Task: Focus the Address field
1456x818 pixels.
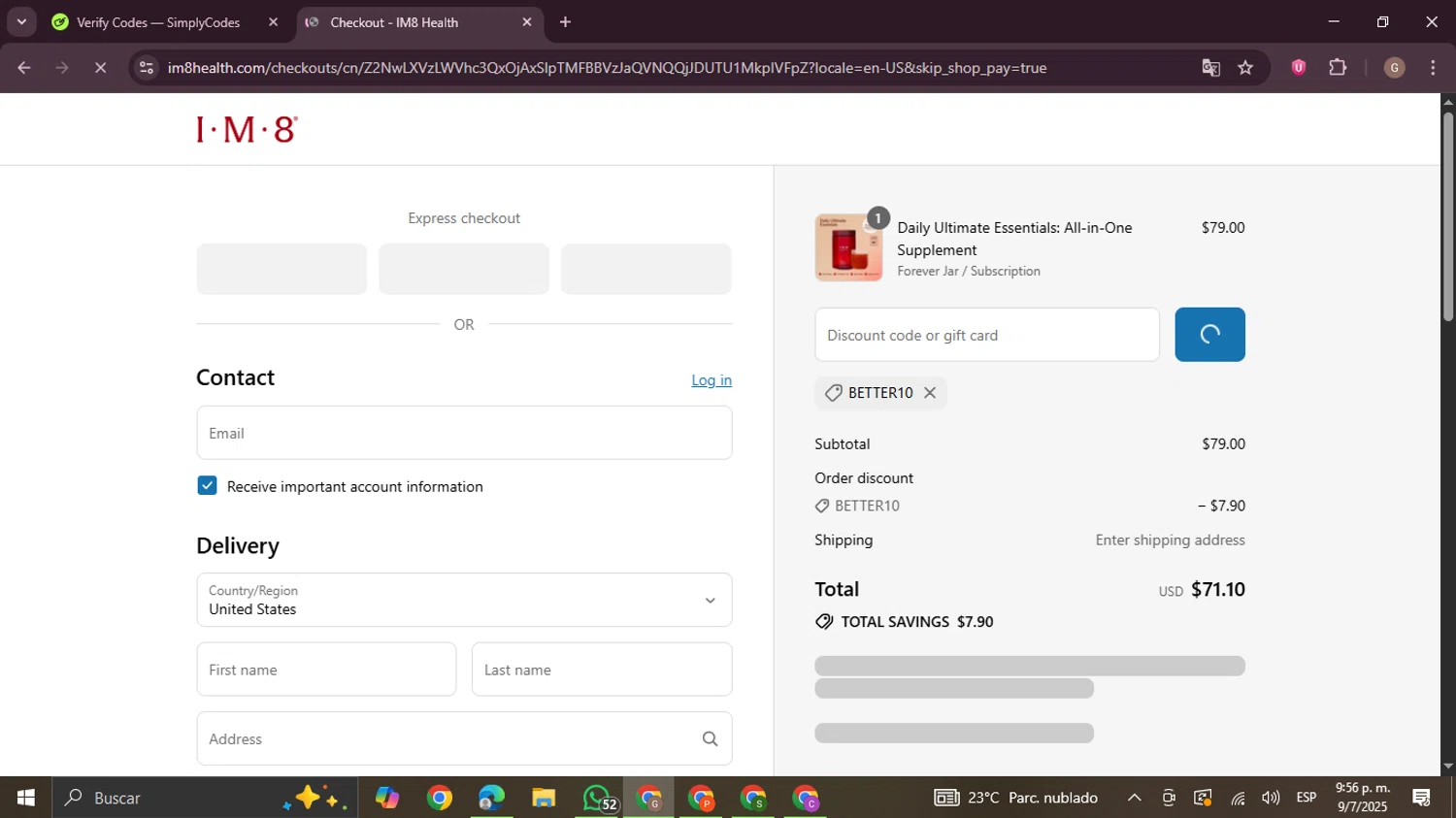Action: coord(464,738)
